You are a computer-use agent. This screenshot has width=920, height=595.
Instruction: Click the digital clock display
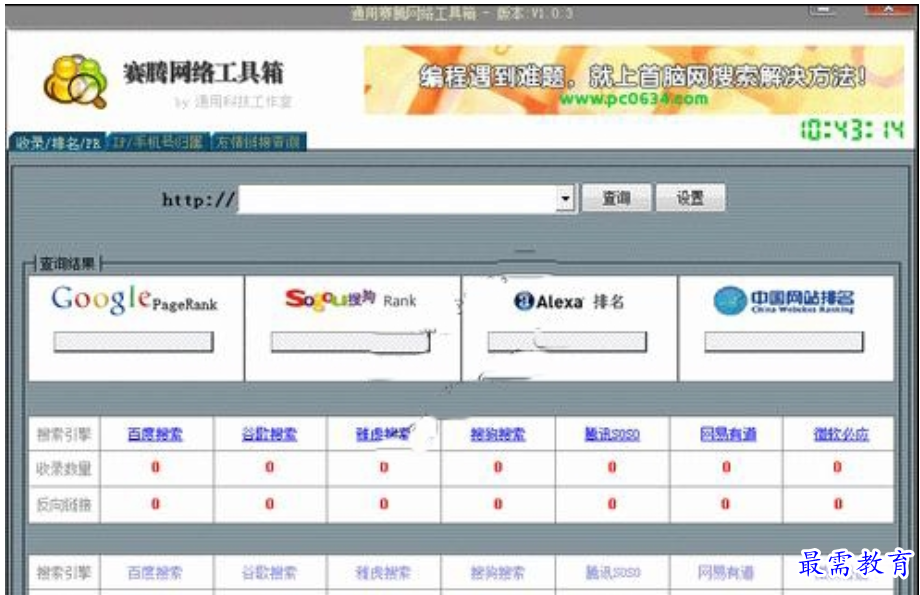tap(853, 130)
